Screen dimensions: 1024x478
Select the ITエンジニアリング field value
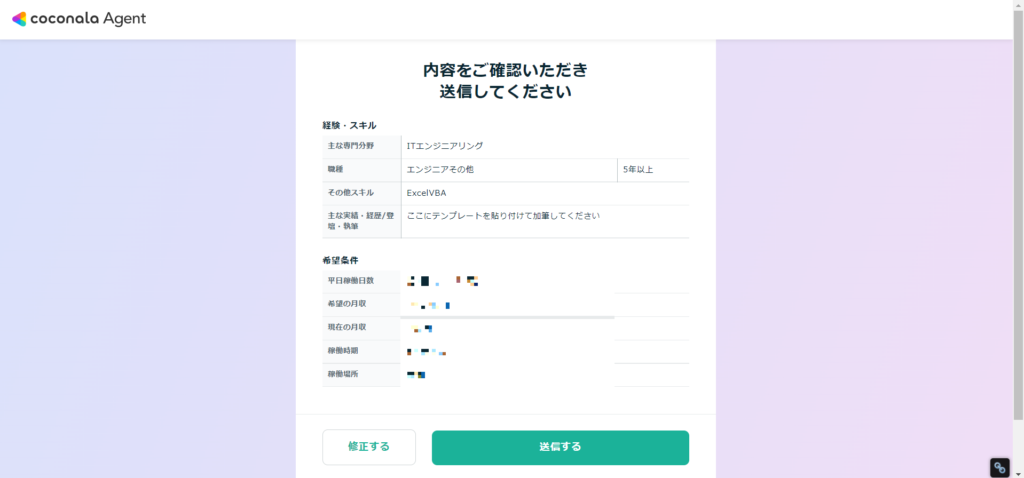(445, 146)
